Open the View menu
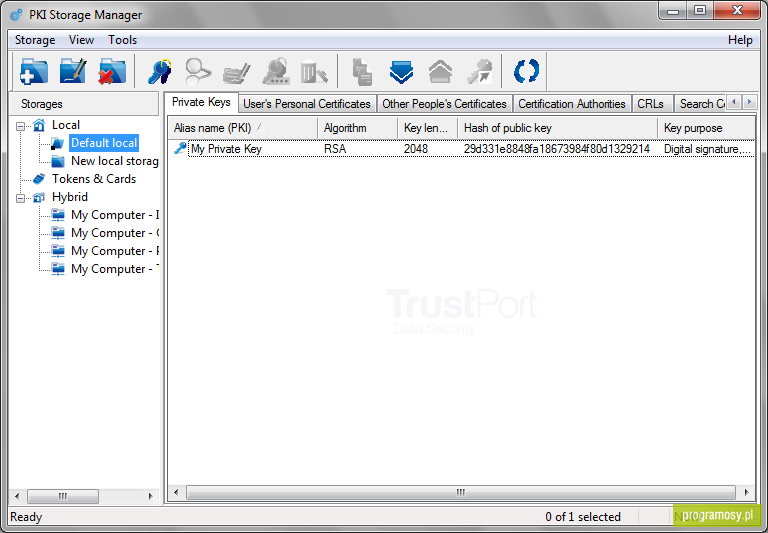768x533 pixels. (x=81, y=40)
